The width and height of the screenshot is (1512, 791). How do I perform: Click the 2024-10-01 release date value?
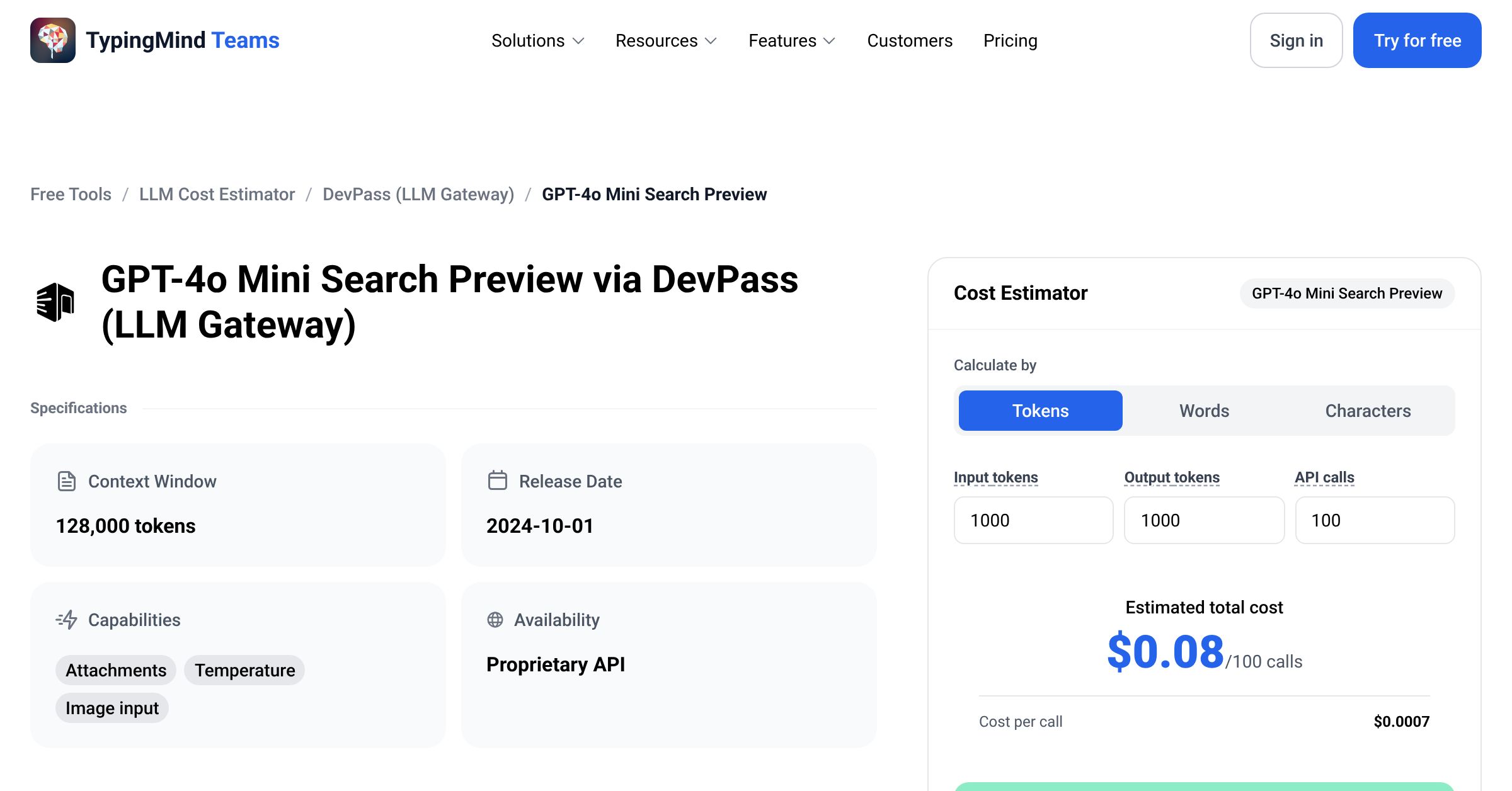[540, 526]
